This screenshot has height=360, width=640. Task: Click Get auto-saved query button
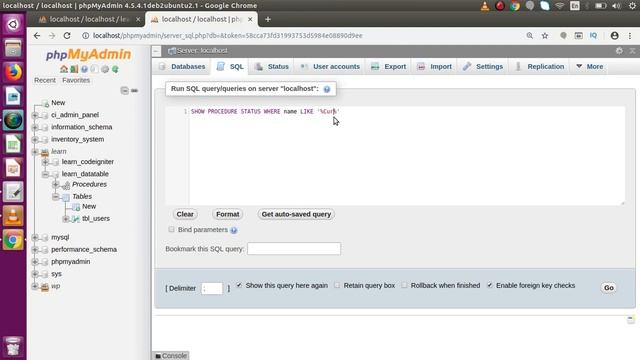tap(296, 214)
